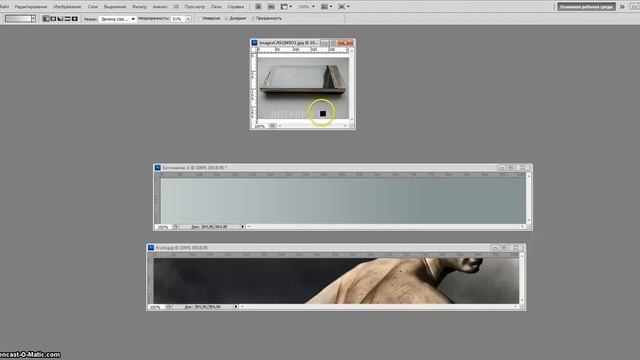Open the Изображение menu

click(x=67, y=7)
